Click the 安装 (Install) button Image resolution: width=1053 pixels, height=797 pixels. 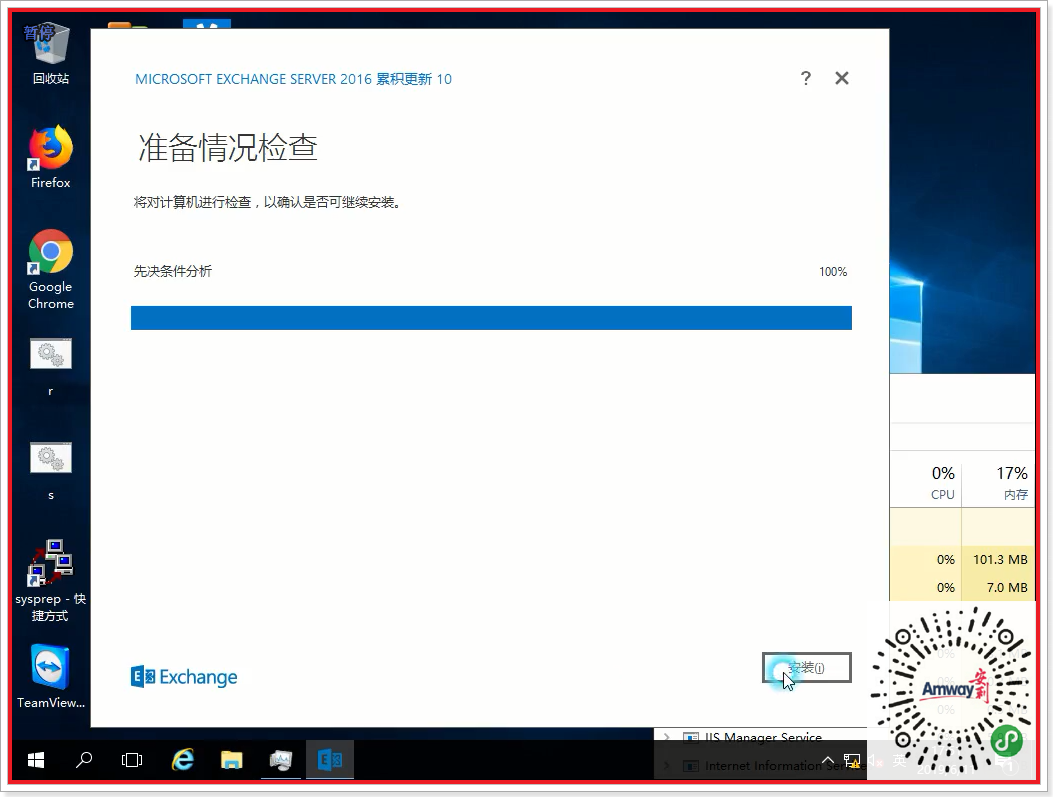pyautogui.click(x=807, y=667)
